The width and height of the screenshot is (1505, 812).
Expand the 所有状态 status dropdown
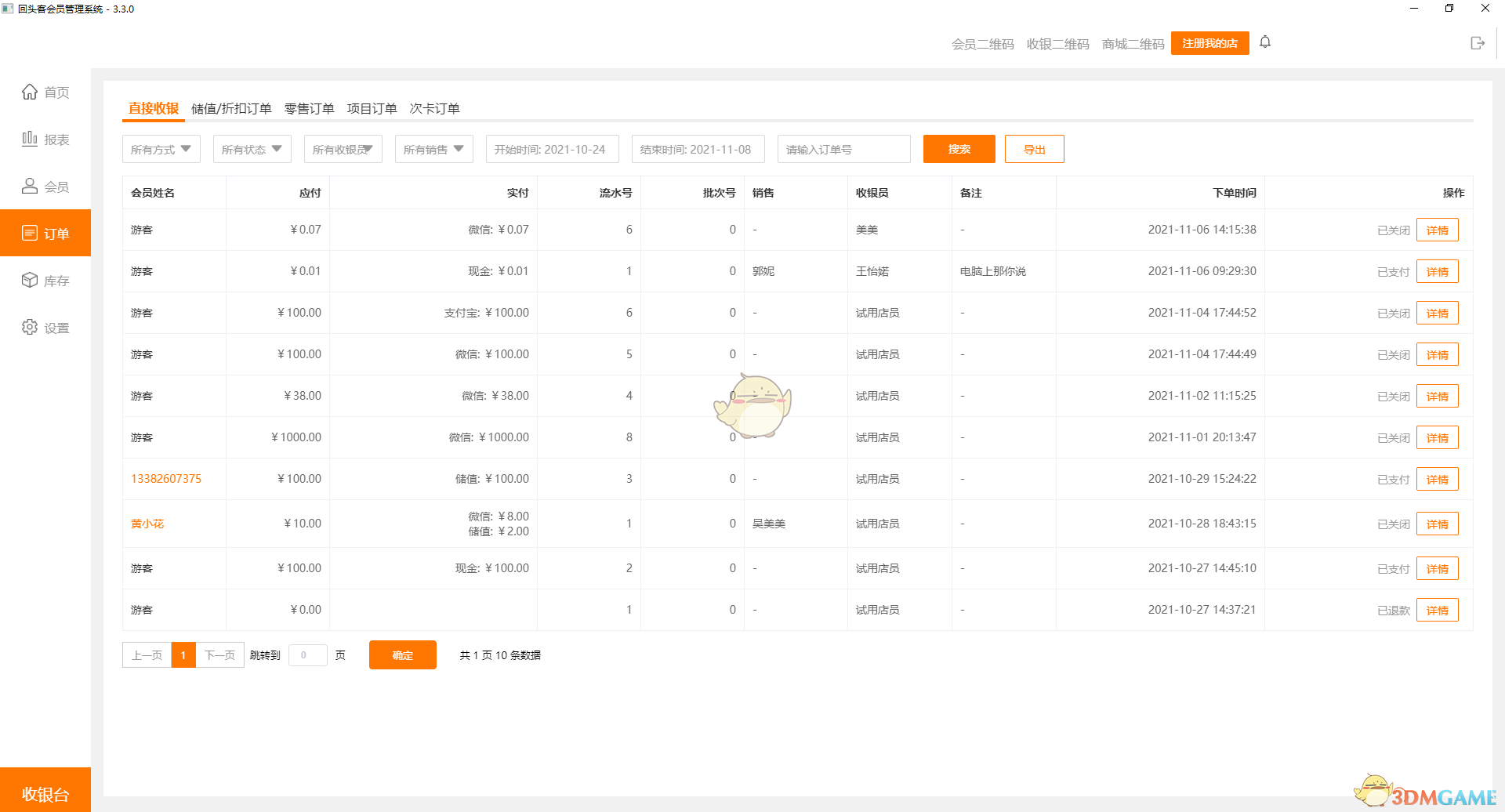click(x=252, y=148)
